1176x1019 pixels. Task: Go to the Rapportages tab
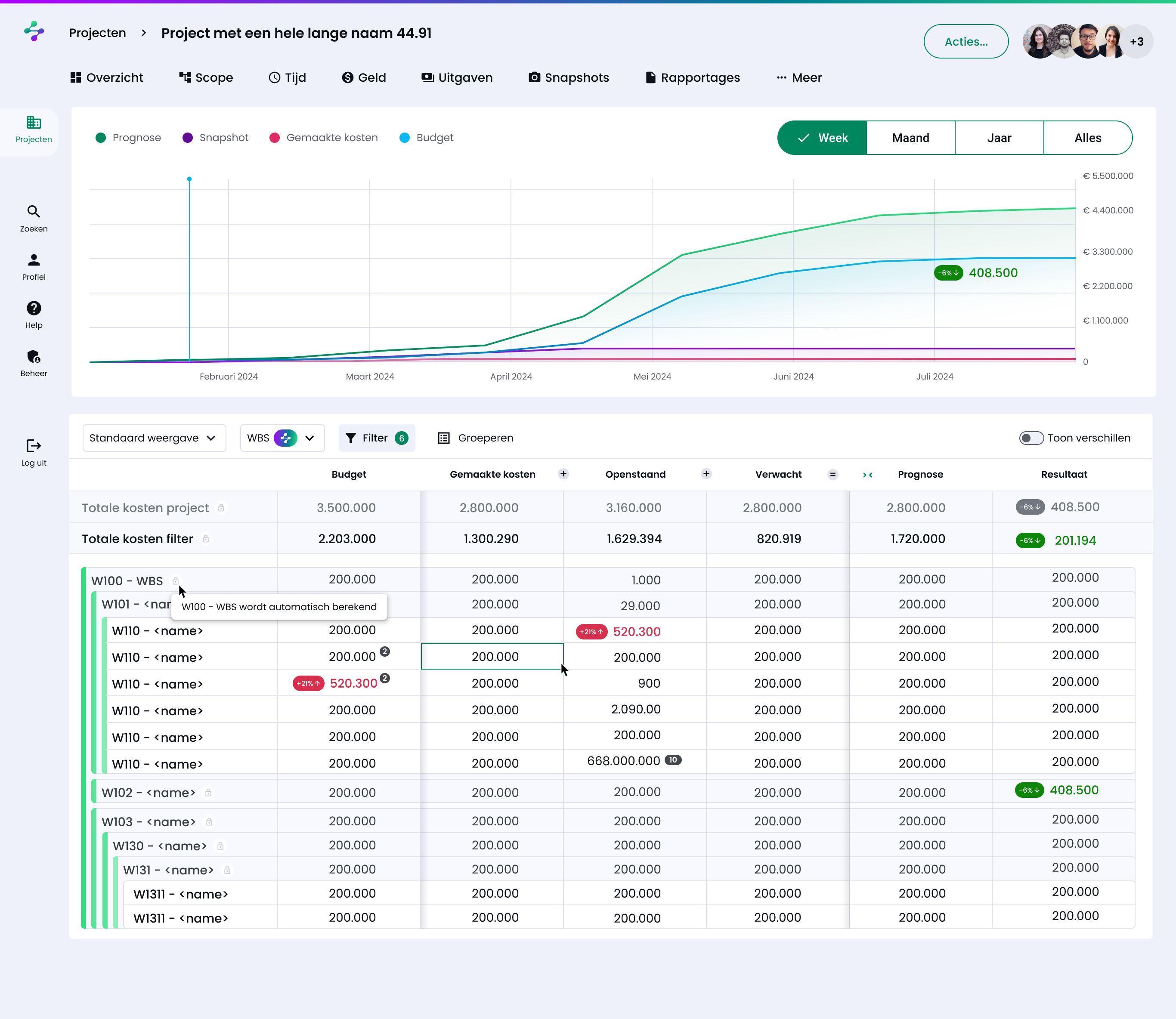coord(693,77)
